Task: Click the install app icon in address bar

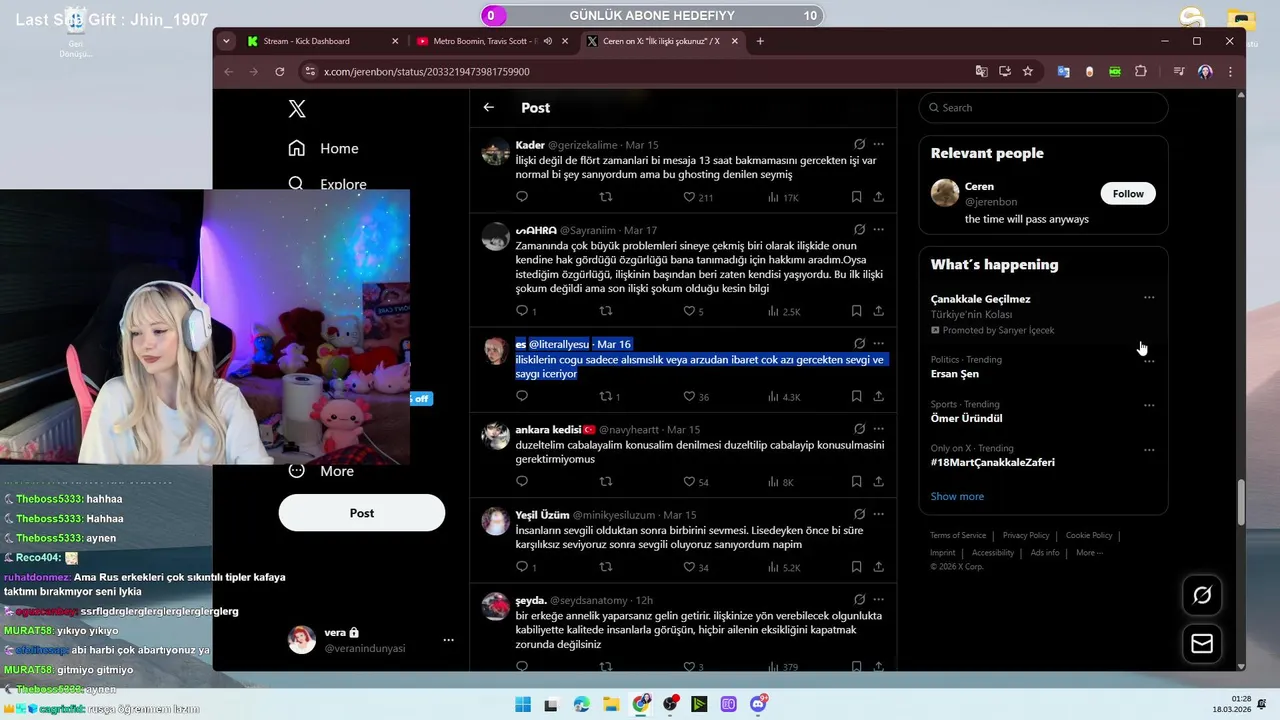Action: (x=1004, y=71)
